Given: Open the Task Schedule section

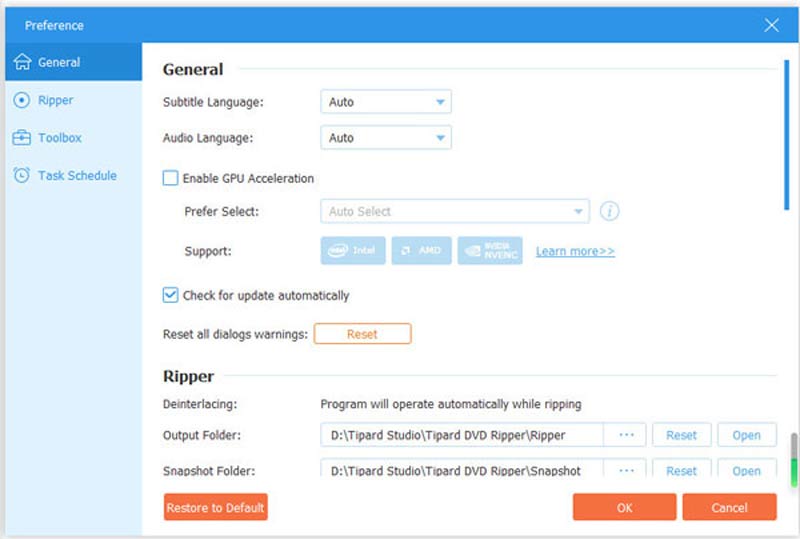Looking at the screenshot, I should click(76, 176).
